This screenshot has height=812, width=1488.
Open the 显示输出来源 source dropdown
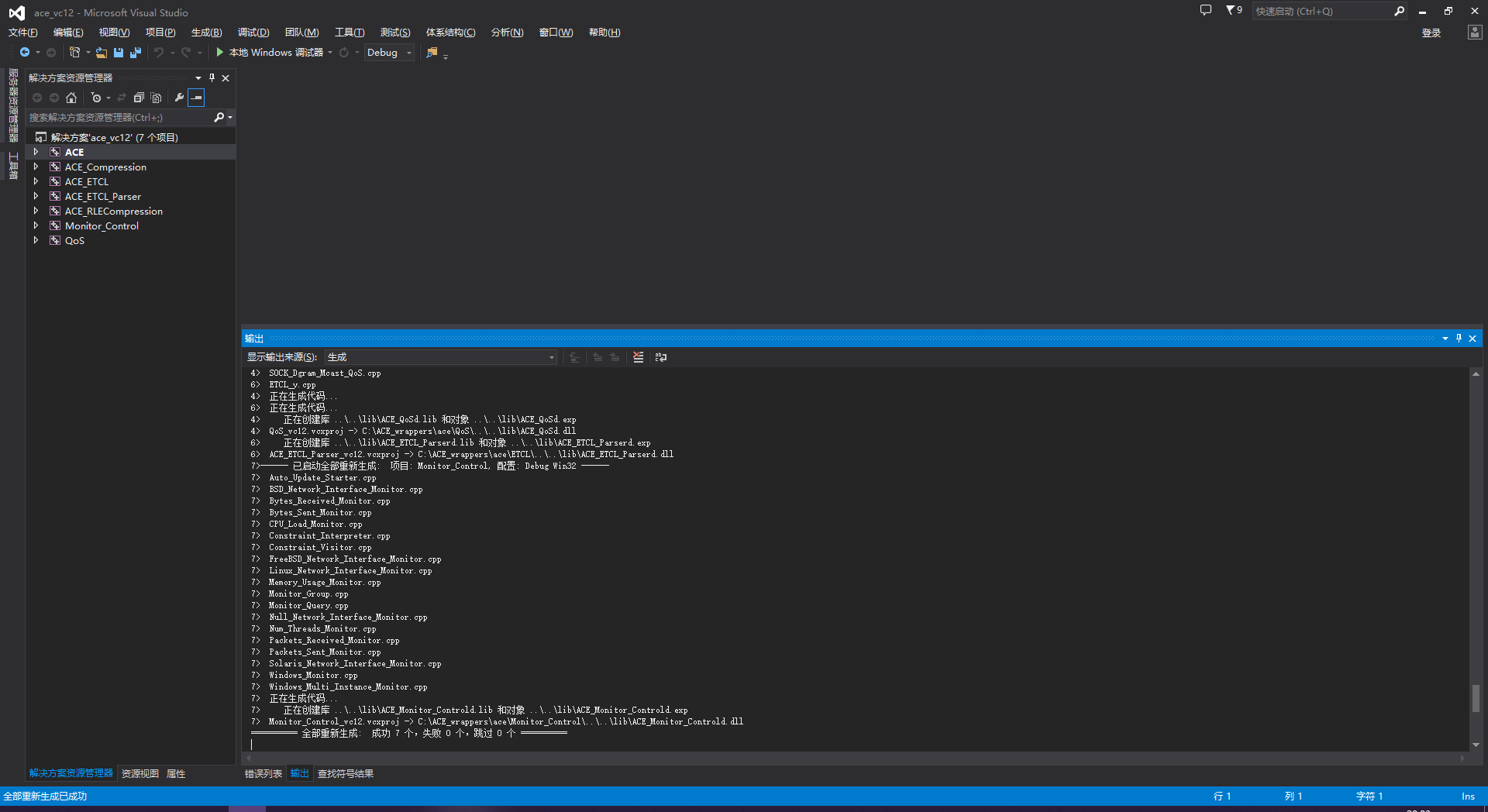[x=550, y=357]
